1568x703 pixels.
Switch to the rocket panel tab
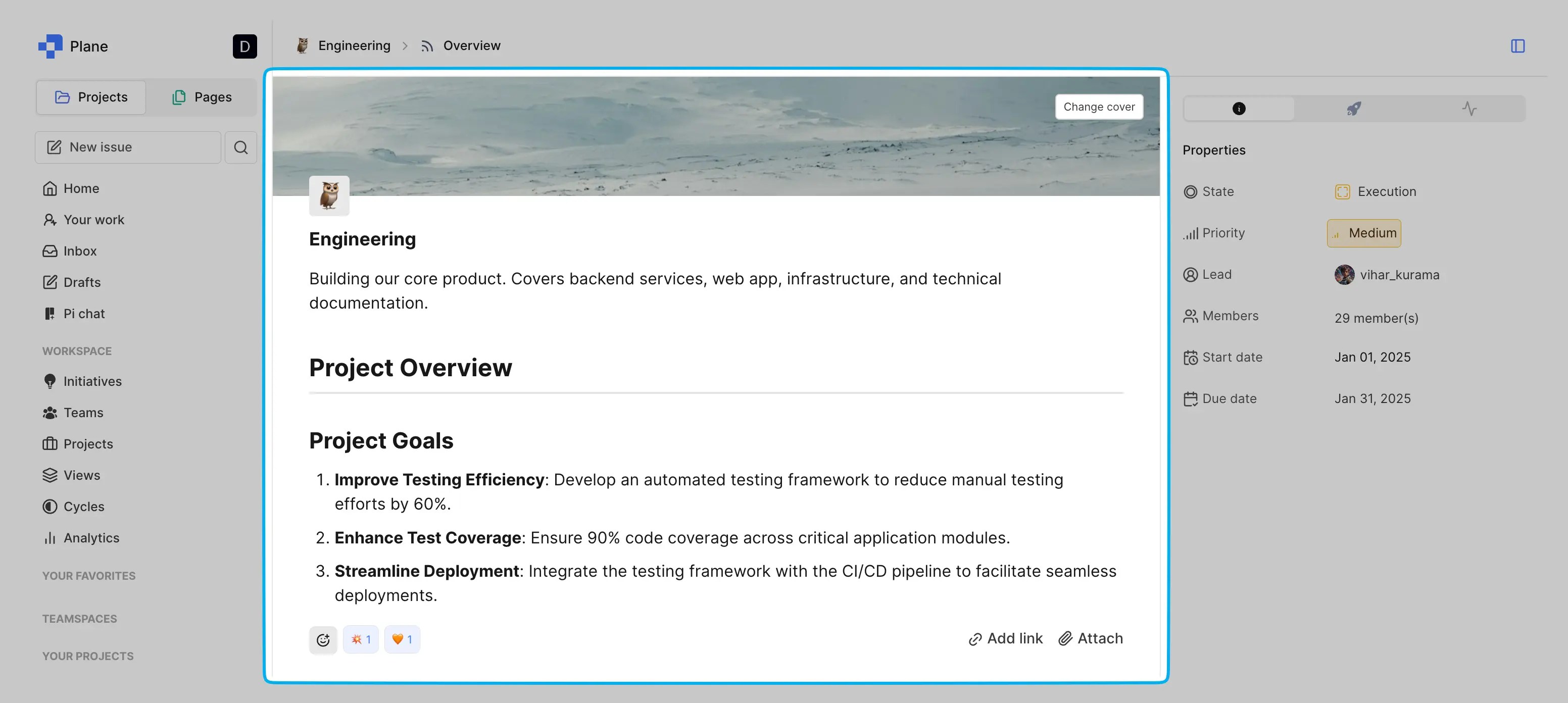click(1354, 109)
